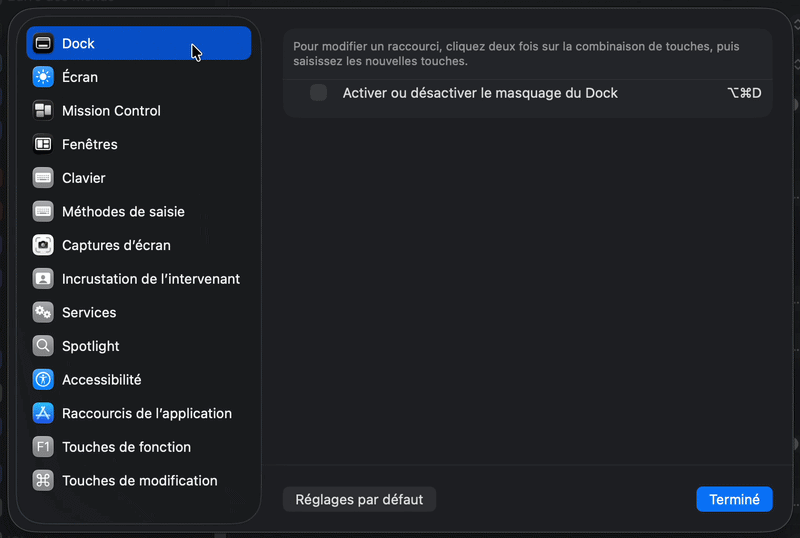
Task: Go to Raccourcis de l'application
Action: (x=146, y=413)
